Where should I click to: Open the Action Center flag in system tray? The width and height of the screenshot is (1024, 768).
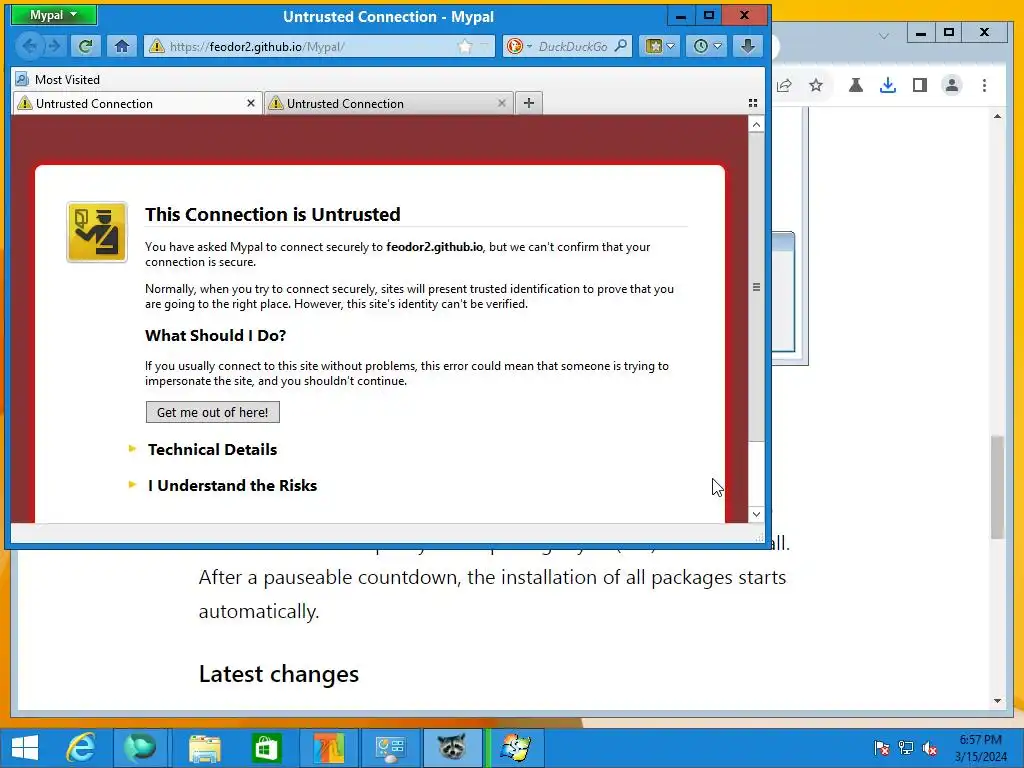(882, 748)
